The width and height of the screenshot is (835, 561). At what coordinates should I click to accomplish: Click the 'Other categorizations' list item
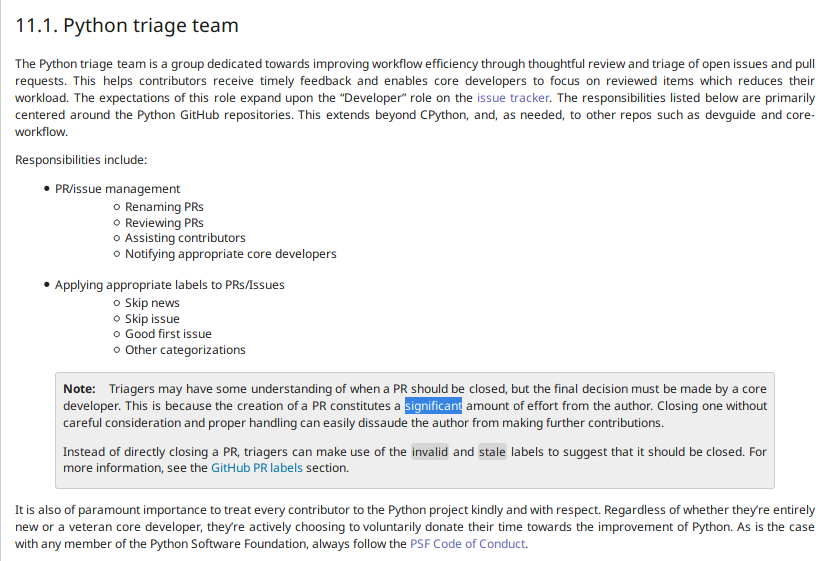[x=185, y=350]
